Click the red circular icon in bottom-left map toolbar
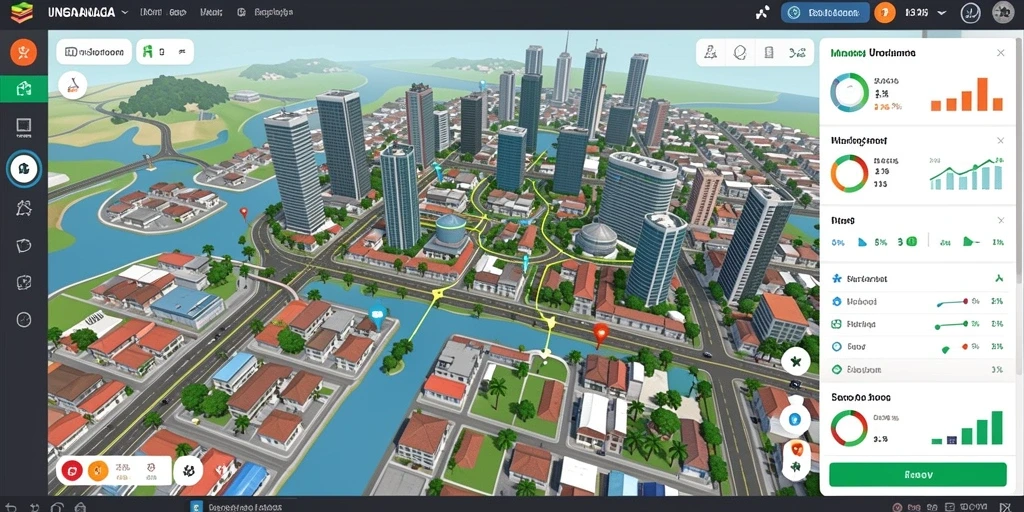 (72, 470)
